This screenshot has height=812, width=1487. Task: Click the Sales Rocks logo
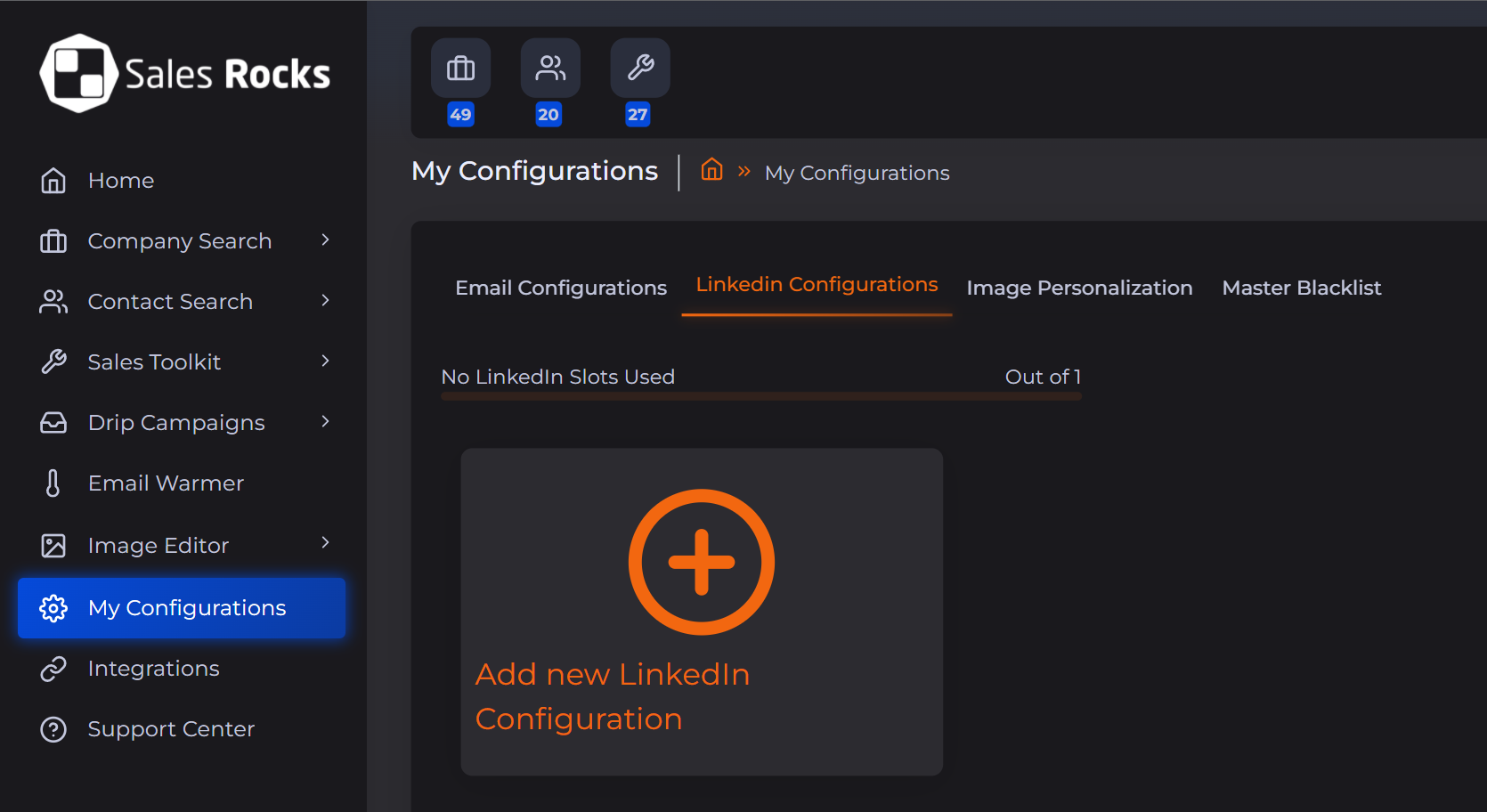click(184, 73)
